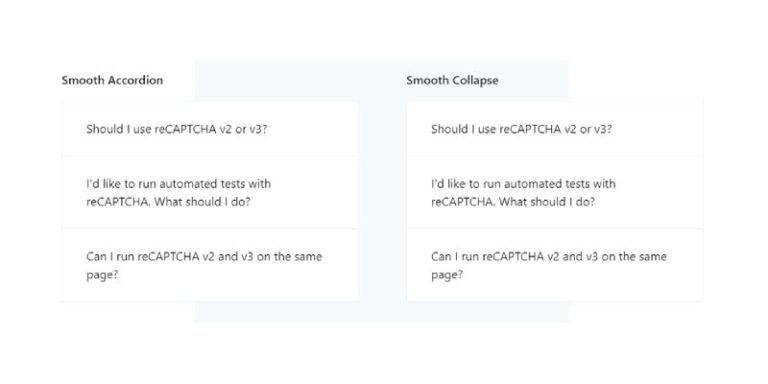This screenshot has width=768, height=384.
Task: Expand first question under Smooth Collapse
Action: 555,129
